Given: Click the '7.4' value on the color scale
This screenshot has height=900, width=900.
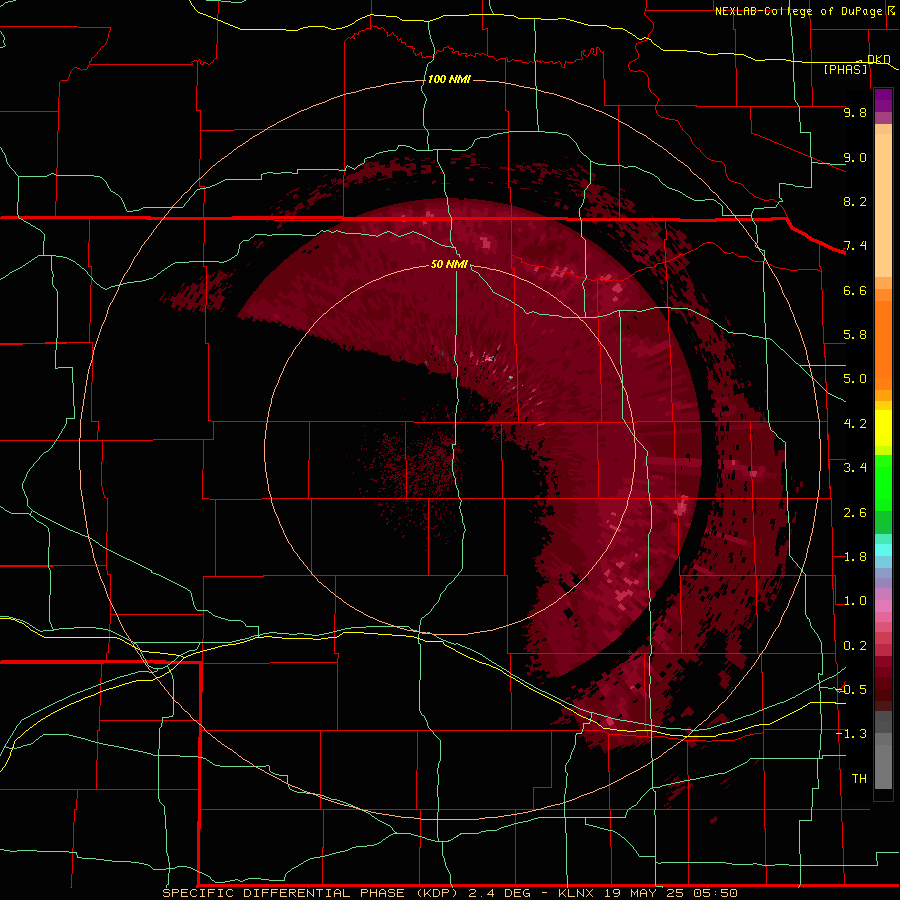Looking at the screenshot, I should (x=855, y=246).
